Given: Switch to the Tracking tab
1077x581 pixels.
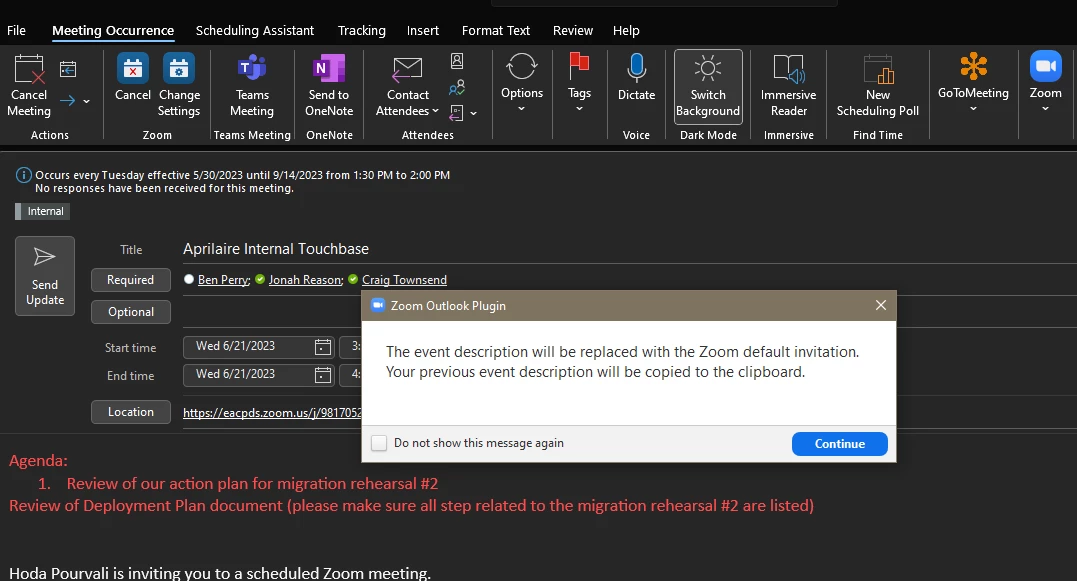Looking at the screenshot, I should pyautogui.click(x=362, y=30).
